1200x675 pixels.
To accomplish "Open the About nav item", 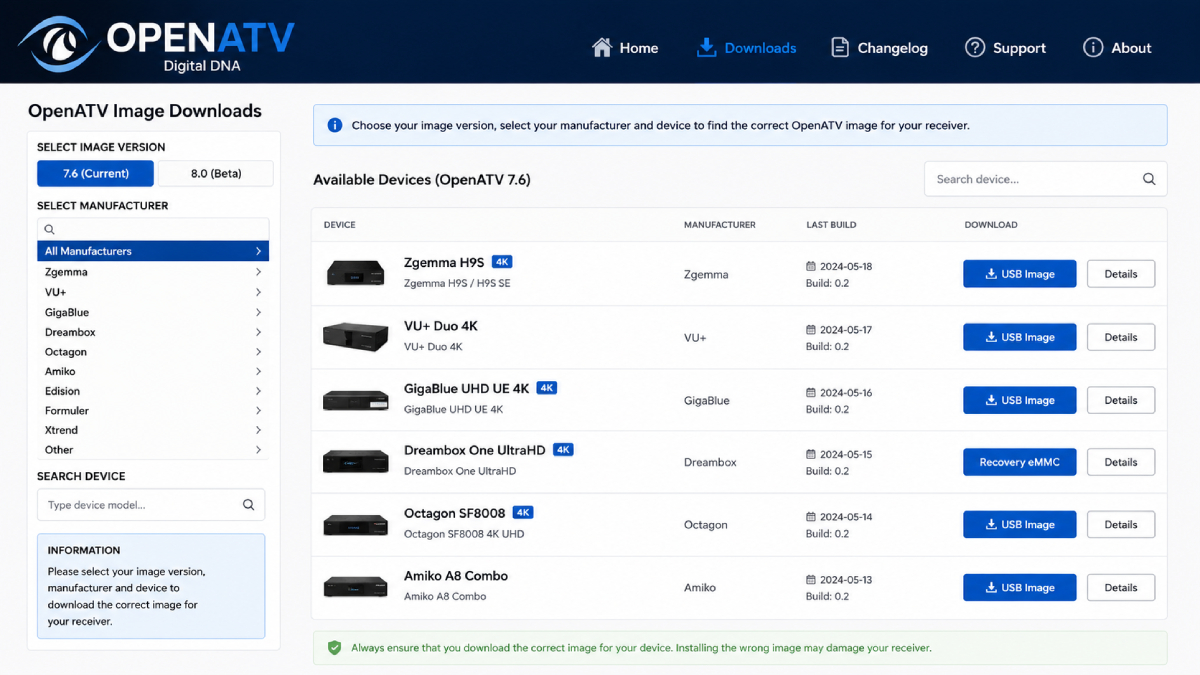I will click(x=1117, y=47).
